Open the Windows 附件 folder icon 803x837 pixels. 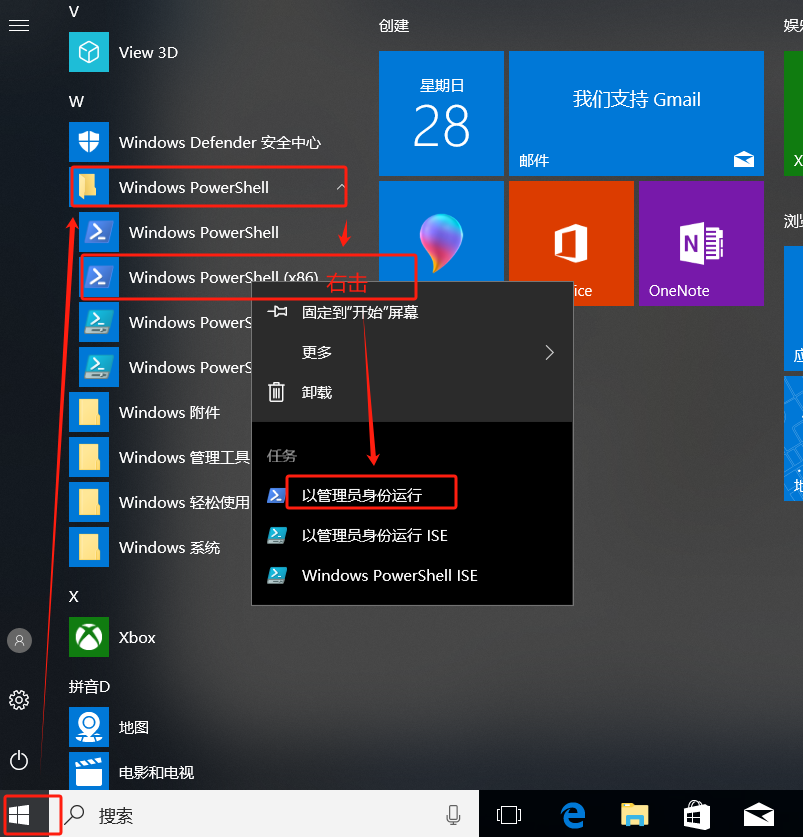89,412
